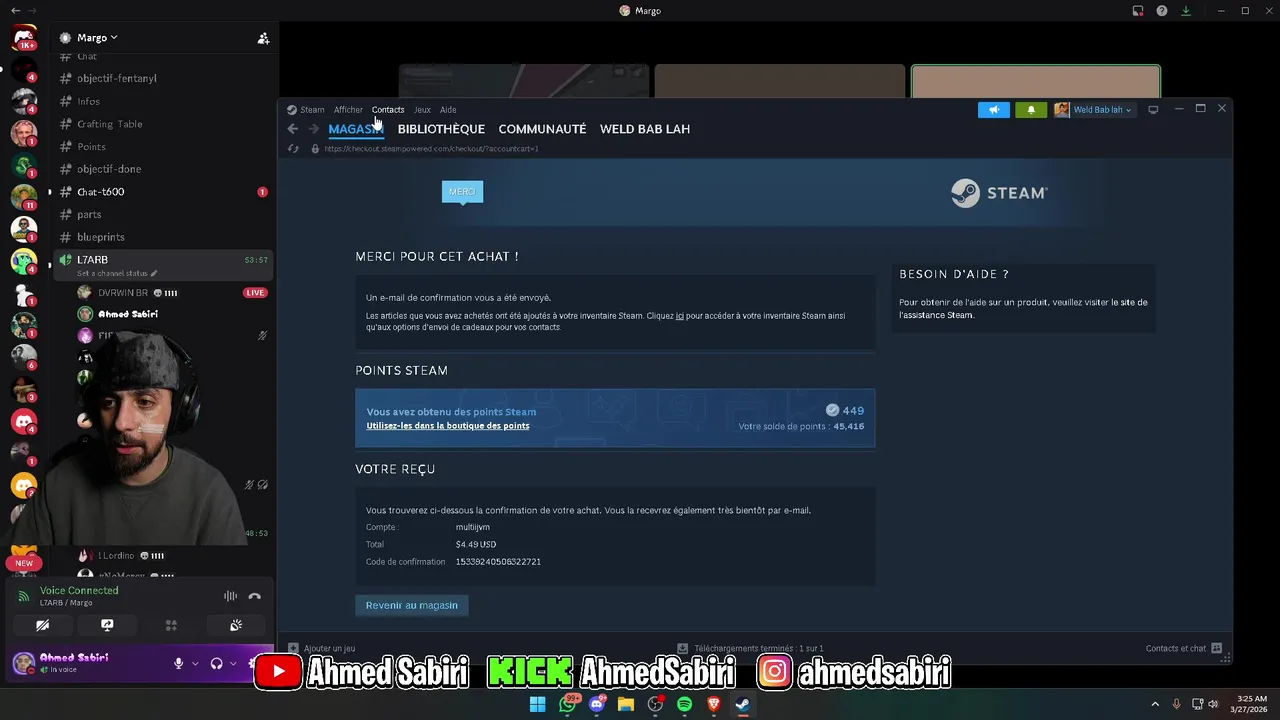Open Discord direct messages home icon
This screenshot has height=720, width=1280.
[x=24, y=39]
